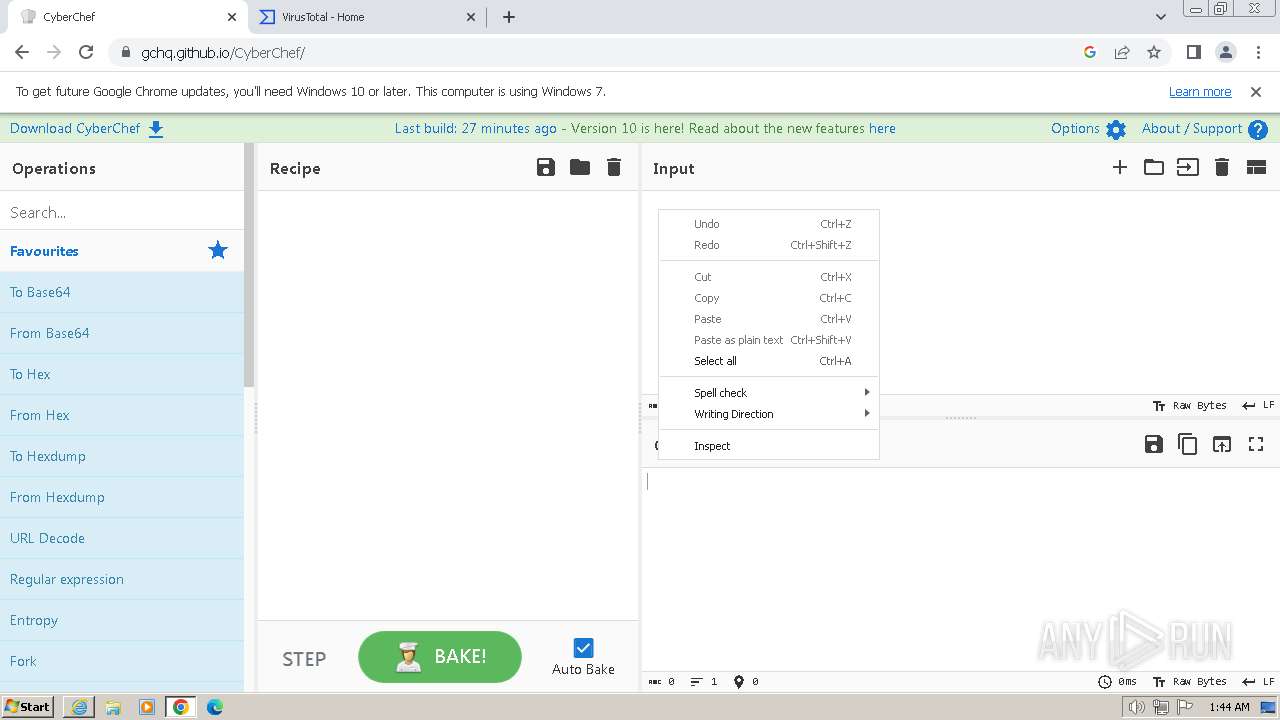Share this page icon in address bar

(x=1122, y=52)
